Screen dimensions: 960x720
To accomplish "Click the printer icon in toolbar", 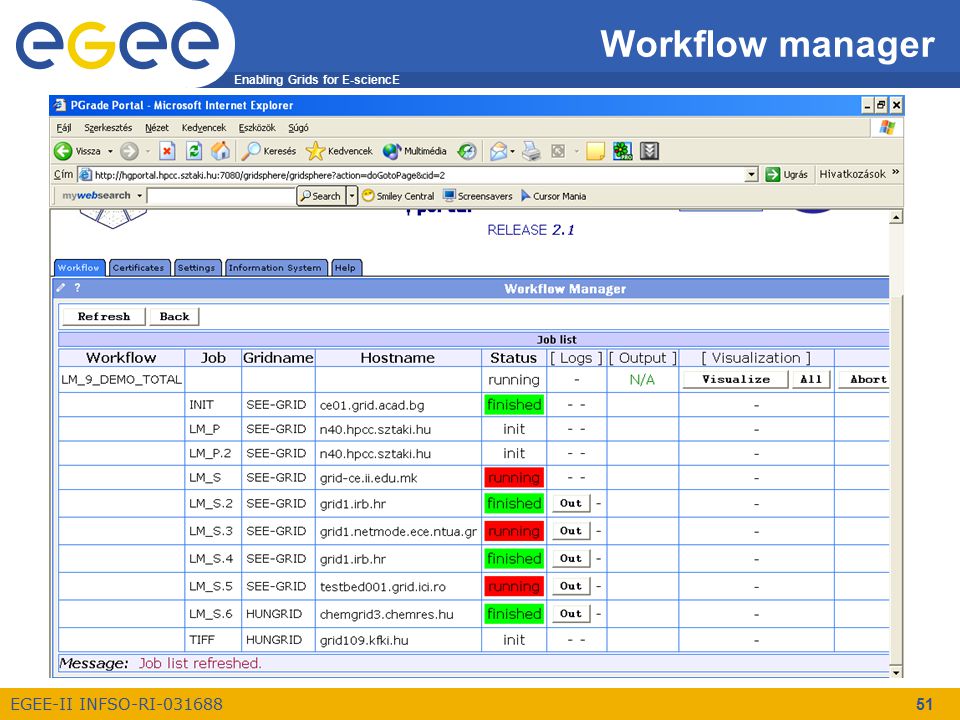I will tap(531, 151).
